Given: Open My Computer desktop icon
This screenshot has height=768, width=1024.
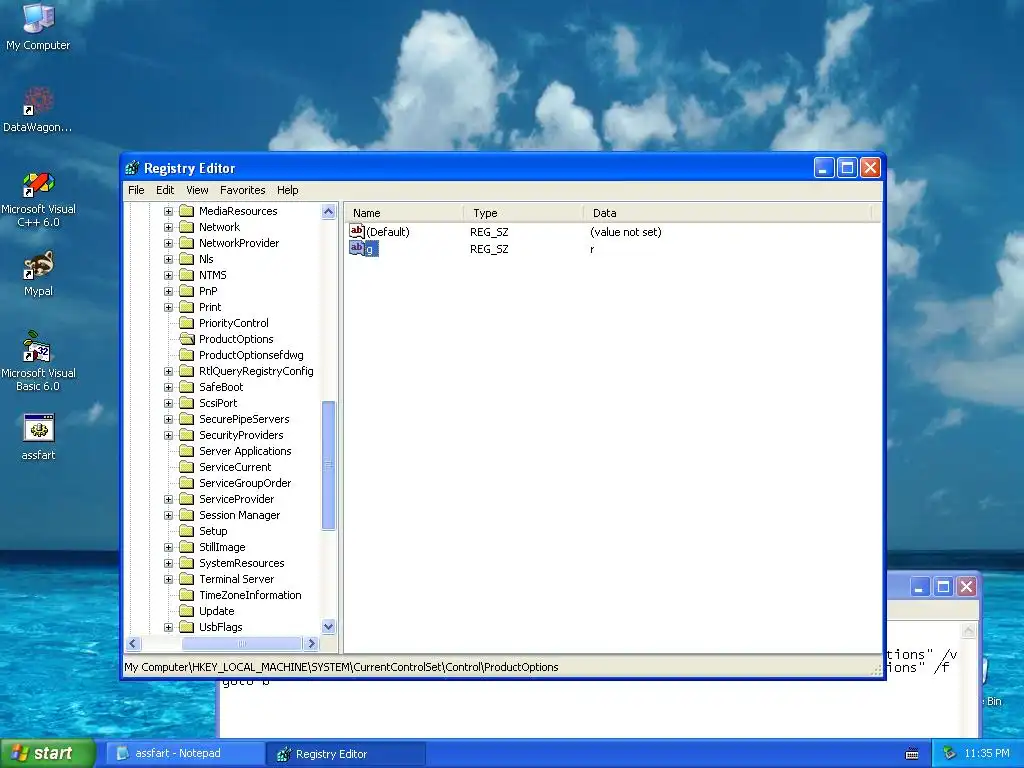Looking at the screenshot, I should point(38,26).
